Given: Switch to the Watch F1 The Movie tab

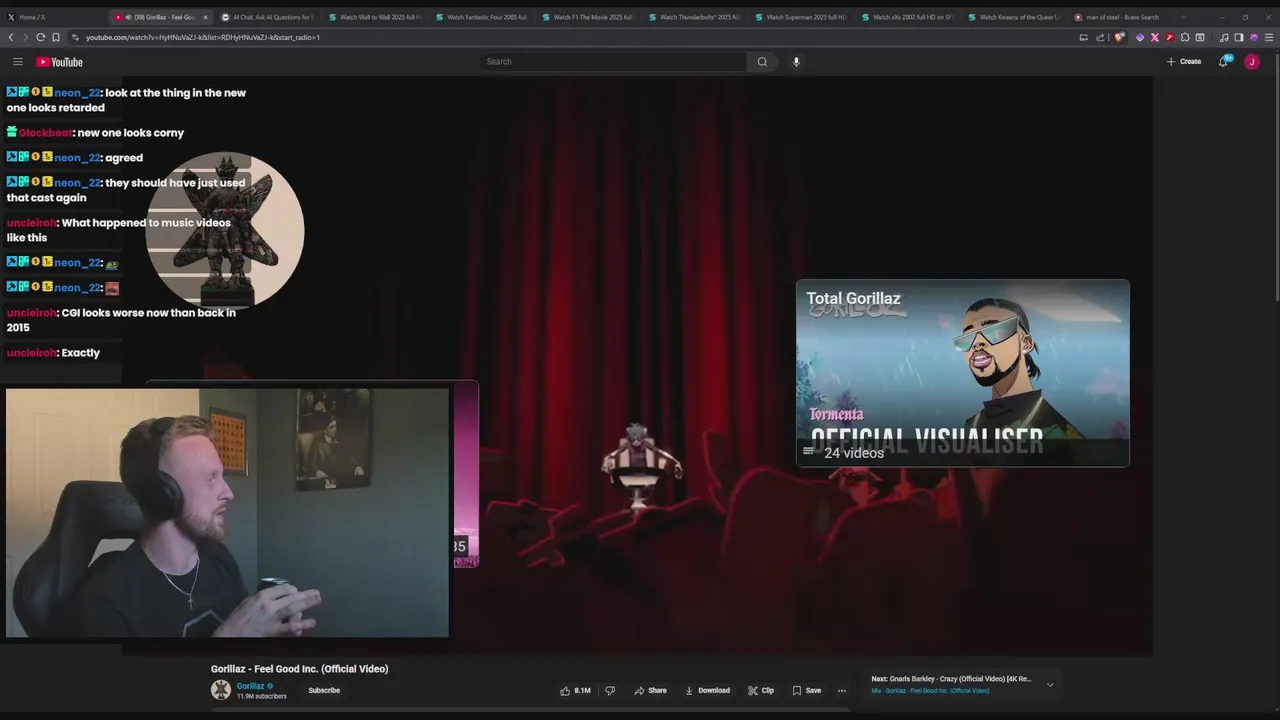Looking at the screenshot, I should pos(587,17).
